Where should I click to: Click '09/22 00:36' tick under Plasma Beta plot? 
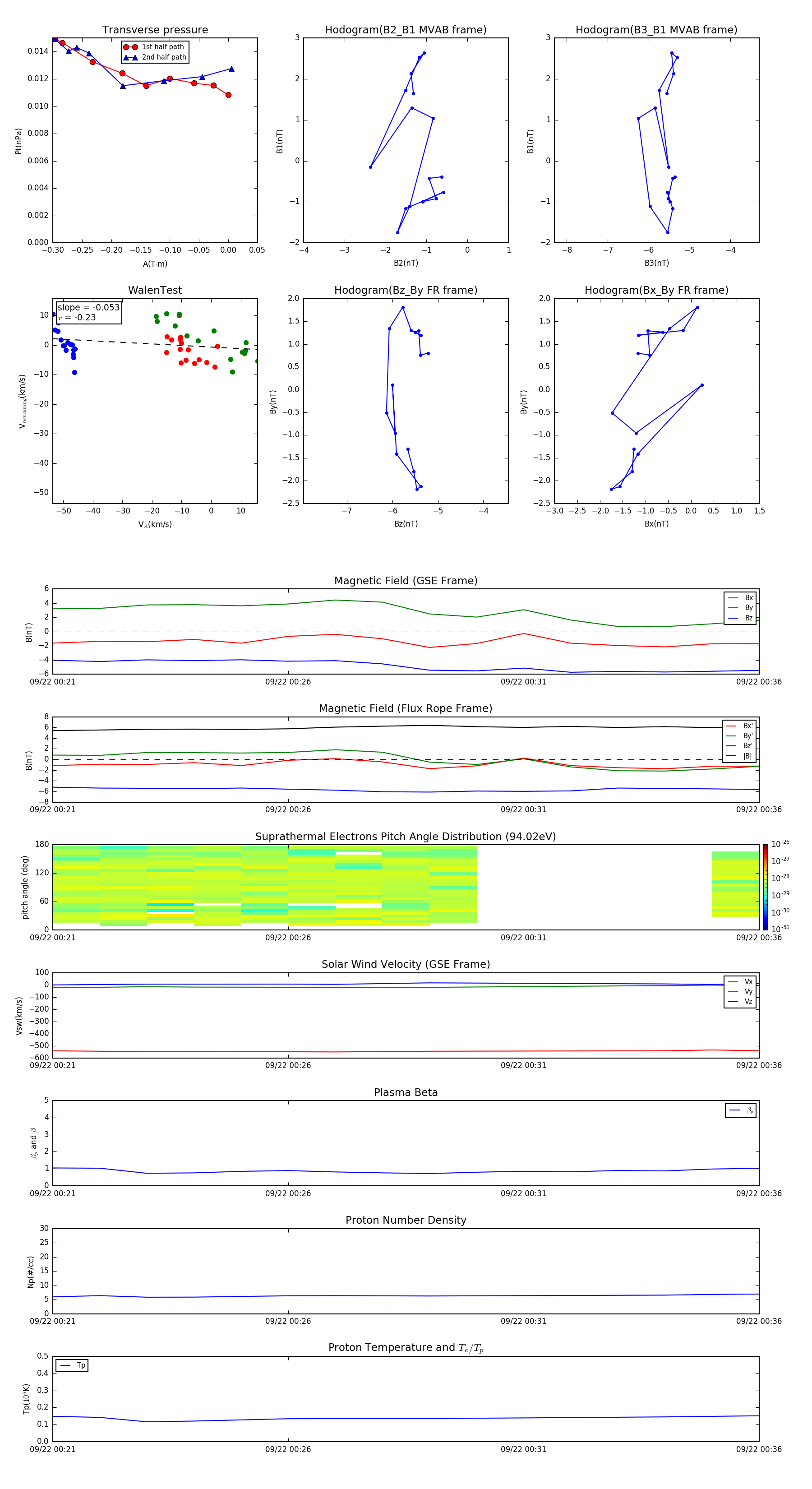[759, 1193]
